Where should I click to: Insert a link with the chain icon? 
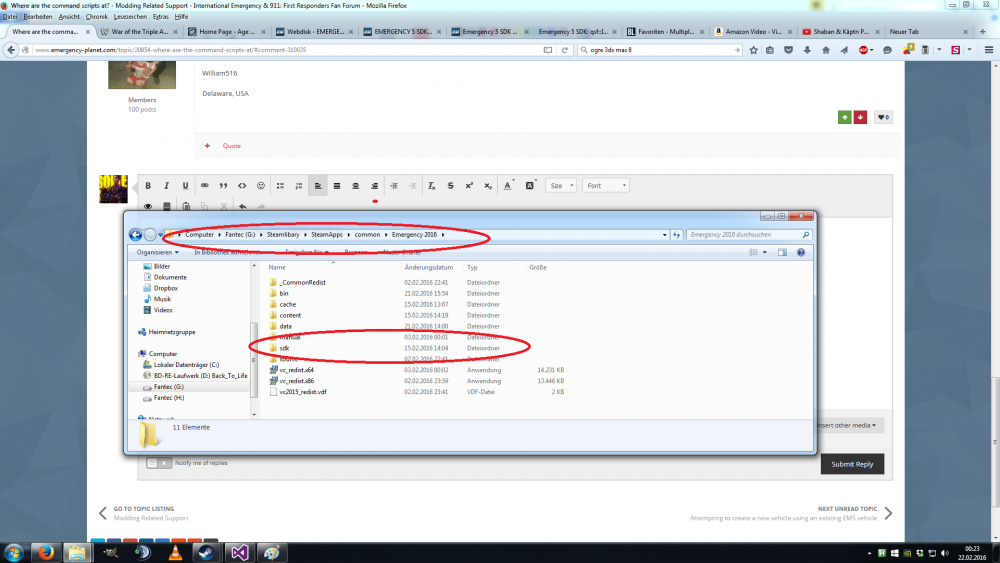tap(205, 186)
